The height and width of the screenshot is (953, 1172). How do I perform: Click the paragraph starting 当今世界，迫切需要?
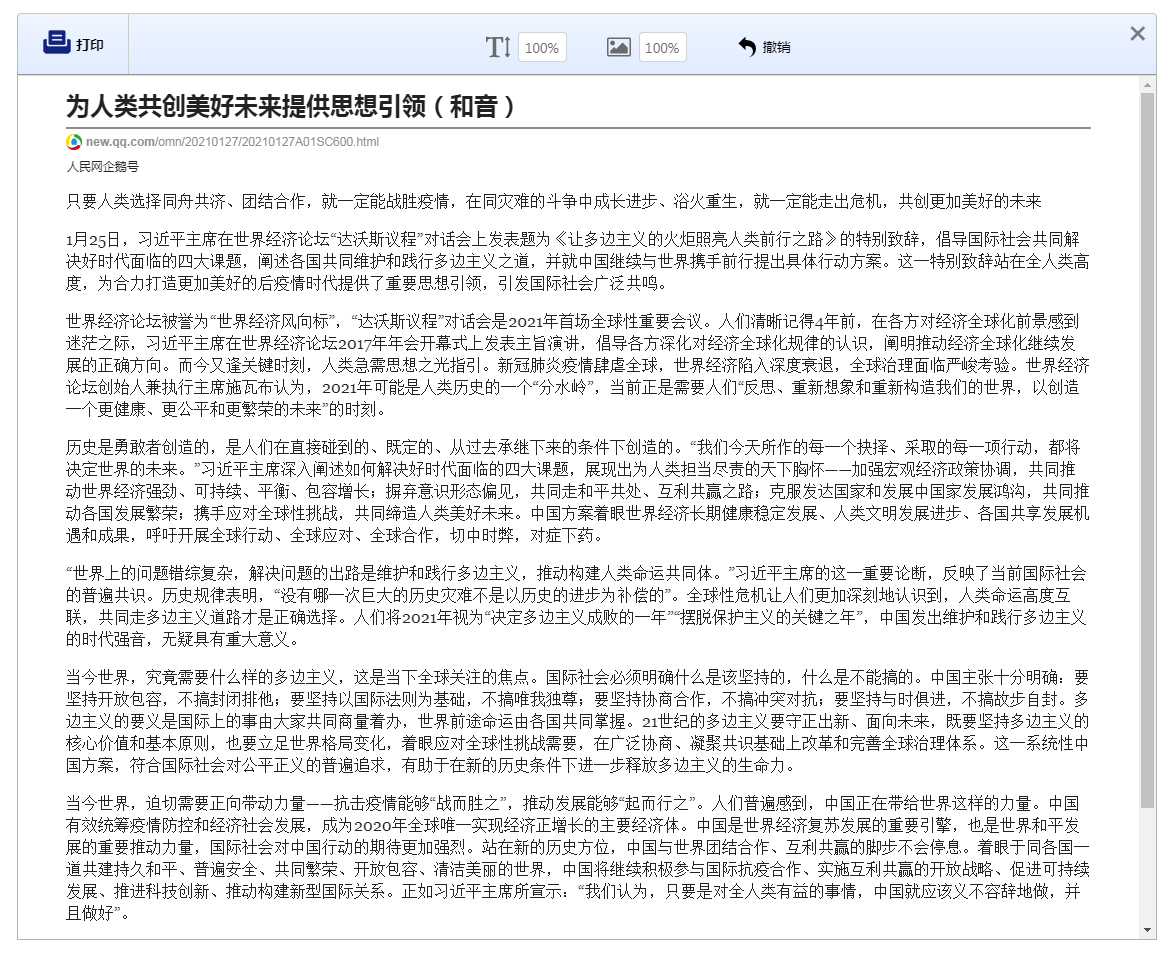click(577, 858)
